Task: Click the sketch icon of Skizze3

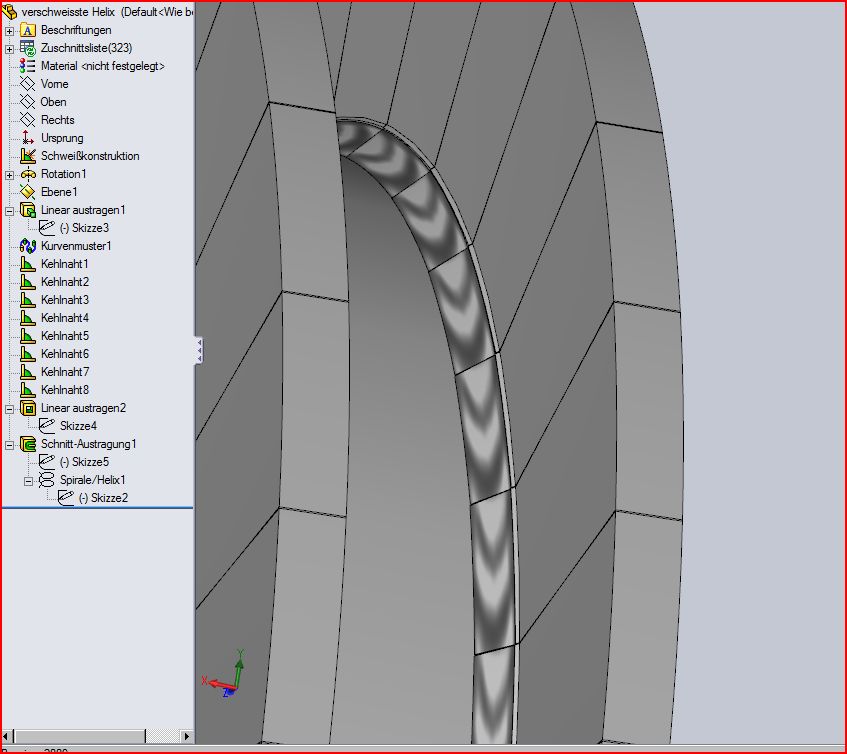Action: [47, 227]
